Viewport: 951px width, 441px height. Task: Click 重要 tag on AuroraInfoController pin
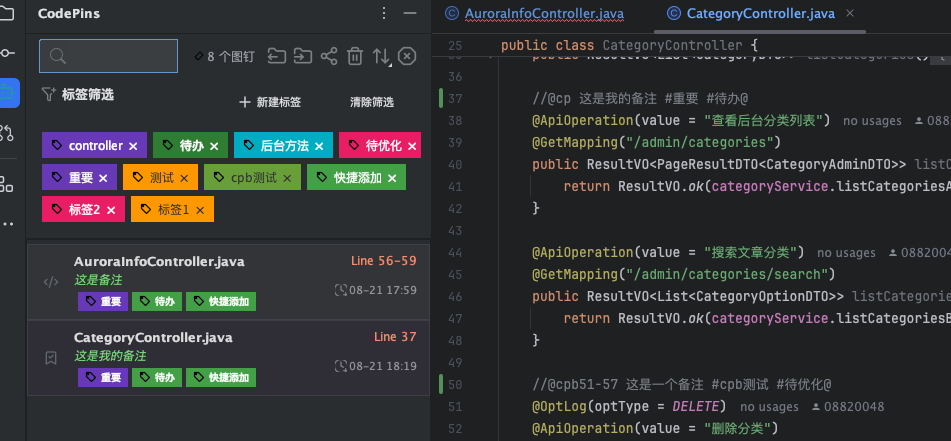coord(103,301)
